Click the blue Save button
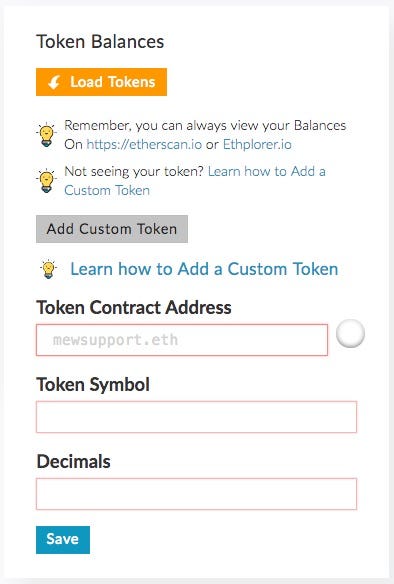Image resolution: width=394 pixels, height=584 pixels. click(63, 540)
